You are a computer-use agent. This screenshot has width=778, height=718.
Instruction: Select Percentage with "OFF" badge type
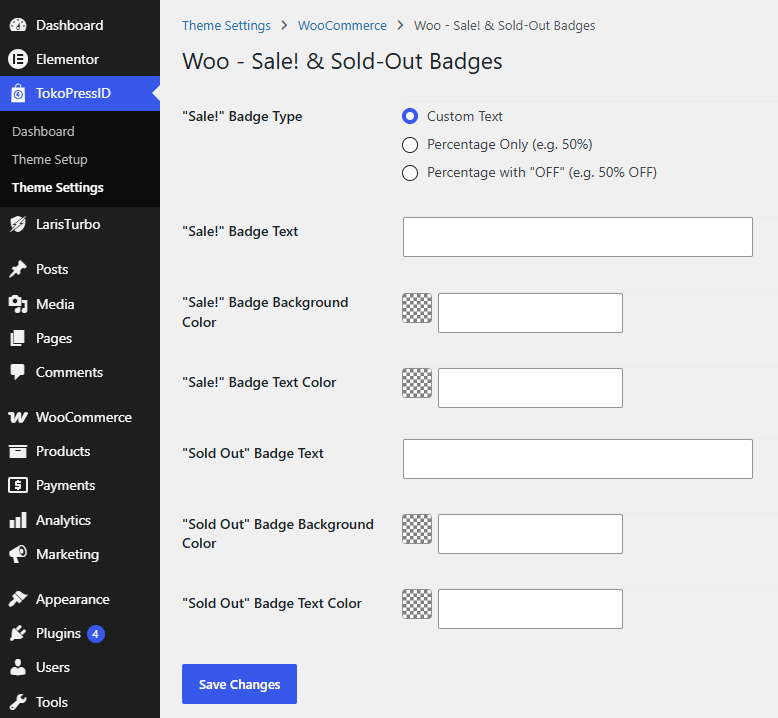pyautogui.click(x=410, y=173)
